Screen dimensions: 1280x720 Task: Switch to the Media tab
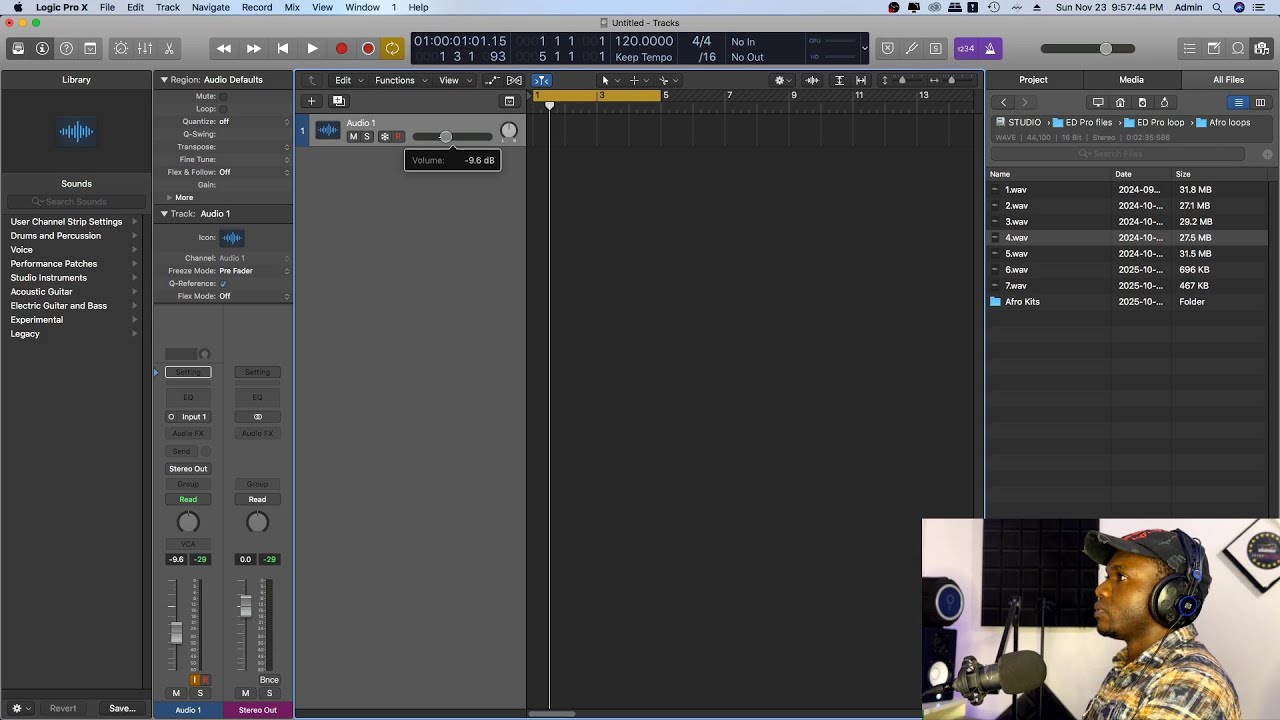point(1131,80)
